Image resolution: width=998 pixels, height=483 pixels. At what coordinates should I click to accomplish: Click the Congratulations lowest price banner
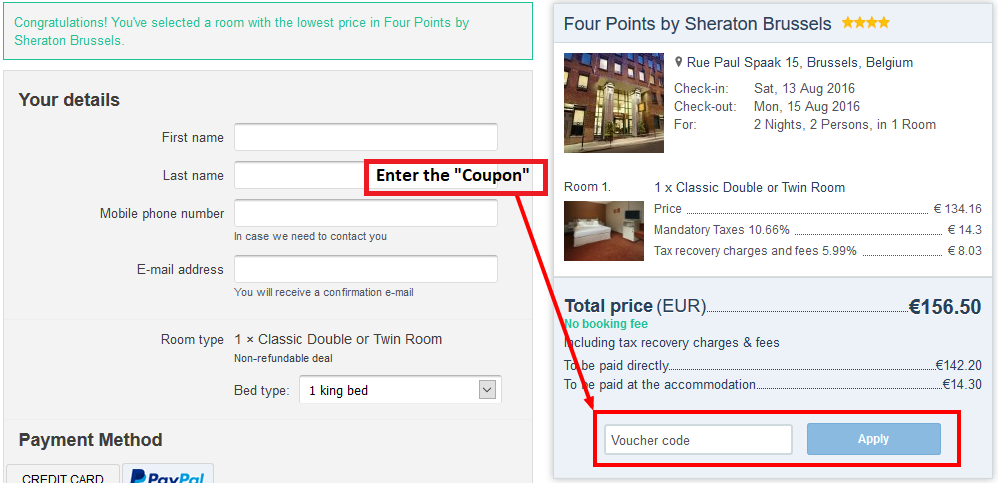(267, 31)
